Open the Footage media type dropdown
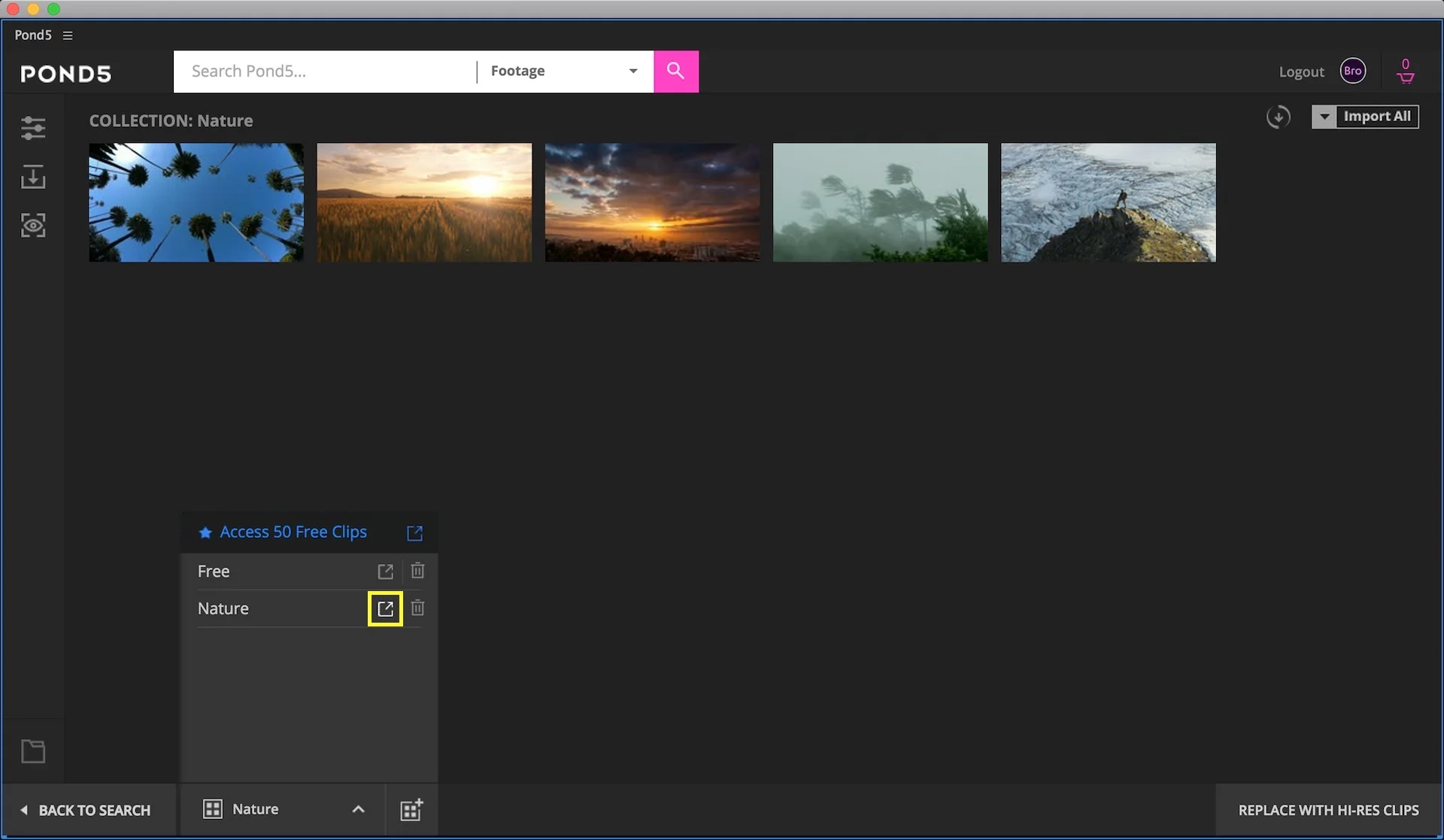The width and height of the screenshot is (1444, 840). tap(564, 71)
